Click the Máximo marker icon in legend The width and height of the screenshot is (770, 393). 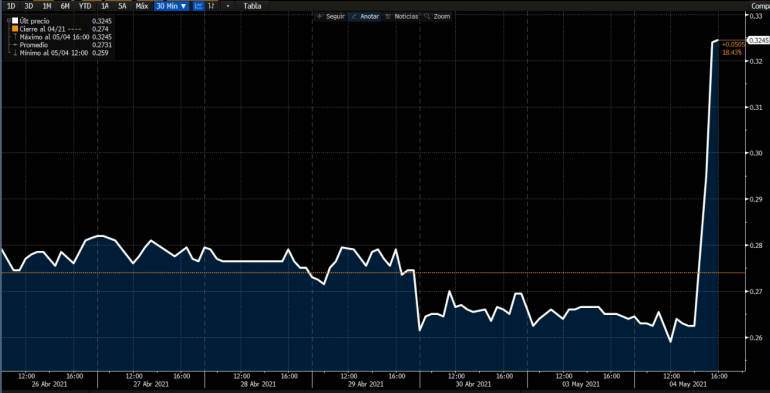pyautogui.click(x=15, y=37)
